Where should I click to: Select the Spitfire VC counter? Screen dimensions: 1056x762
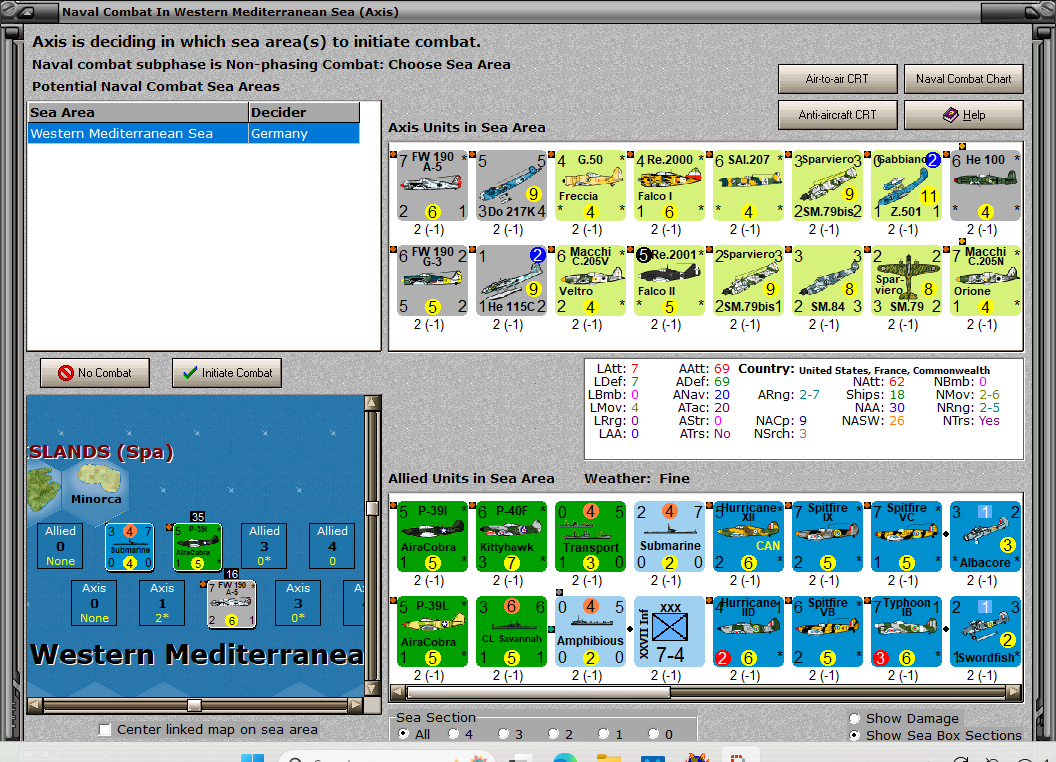click(906, 537)
